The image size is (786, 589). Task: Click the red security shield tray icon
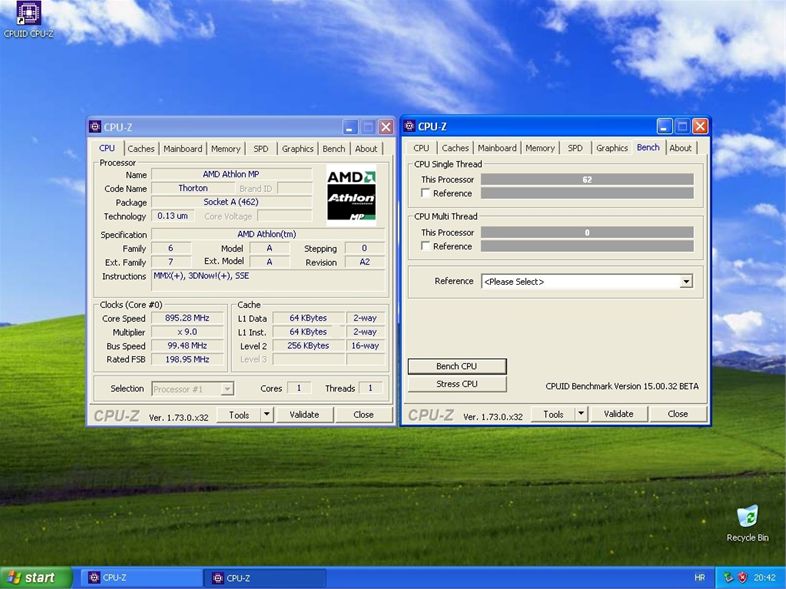click(x=742, y=577)
